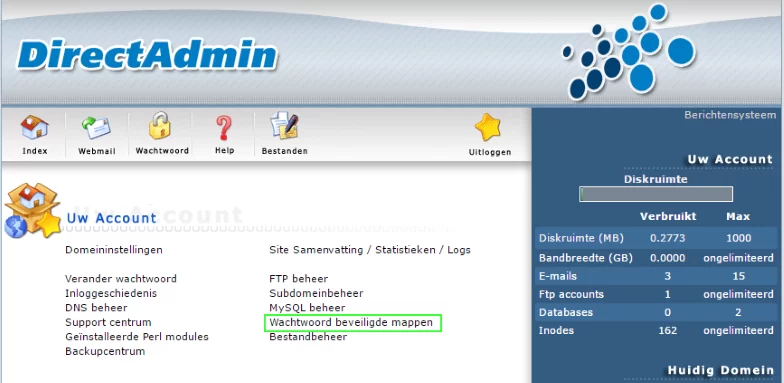
Task: Open Backupcentrum link
Action: point(105,351)
